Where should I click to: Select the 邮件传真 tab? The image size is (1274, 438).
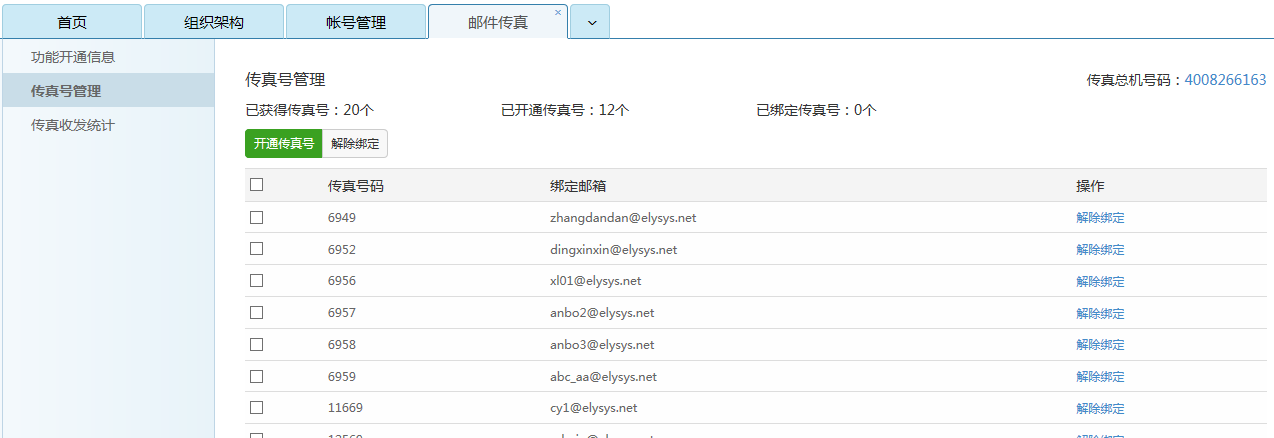coord(497,22)
